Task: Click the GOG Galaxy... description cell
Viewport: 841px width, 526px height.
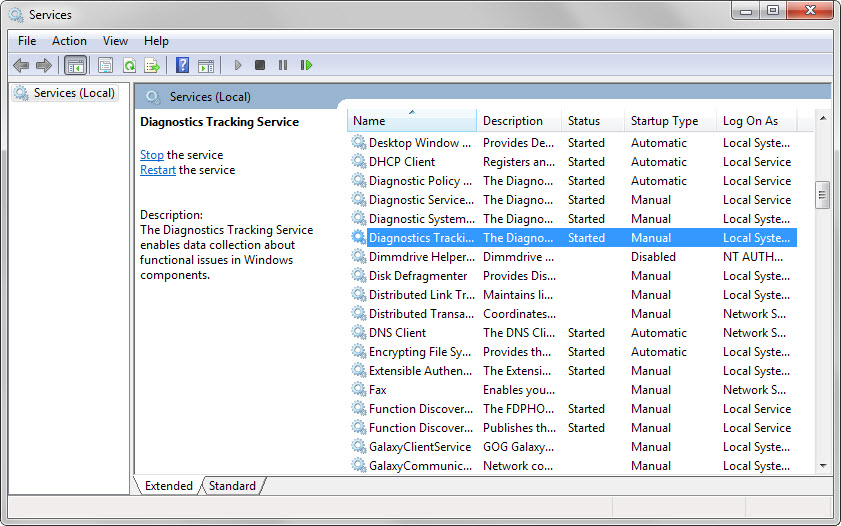Action: pyautogui.click(x=518, y=447)
